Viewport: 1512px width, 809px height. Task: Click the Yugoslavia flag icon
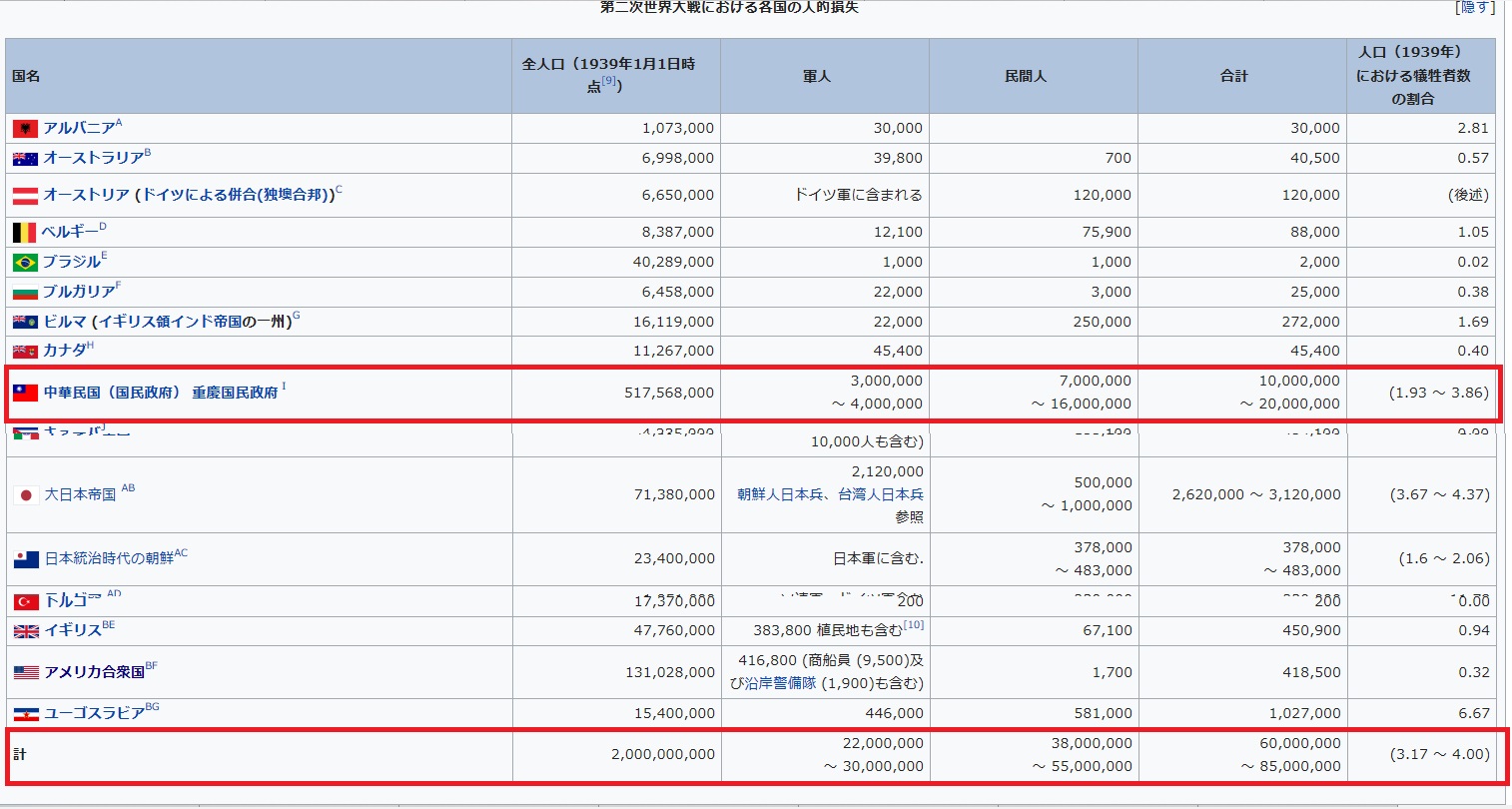26,714
